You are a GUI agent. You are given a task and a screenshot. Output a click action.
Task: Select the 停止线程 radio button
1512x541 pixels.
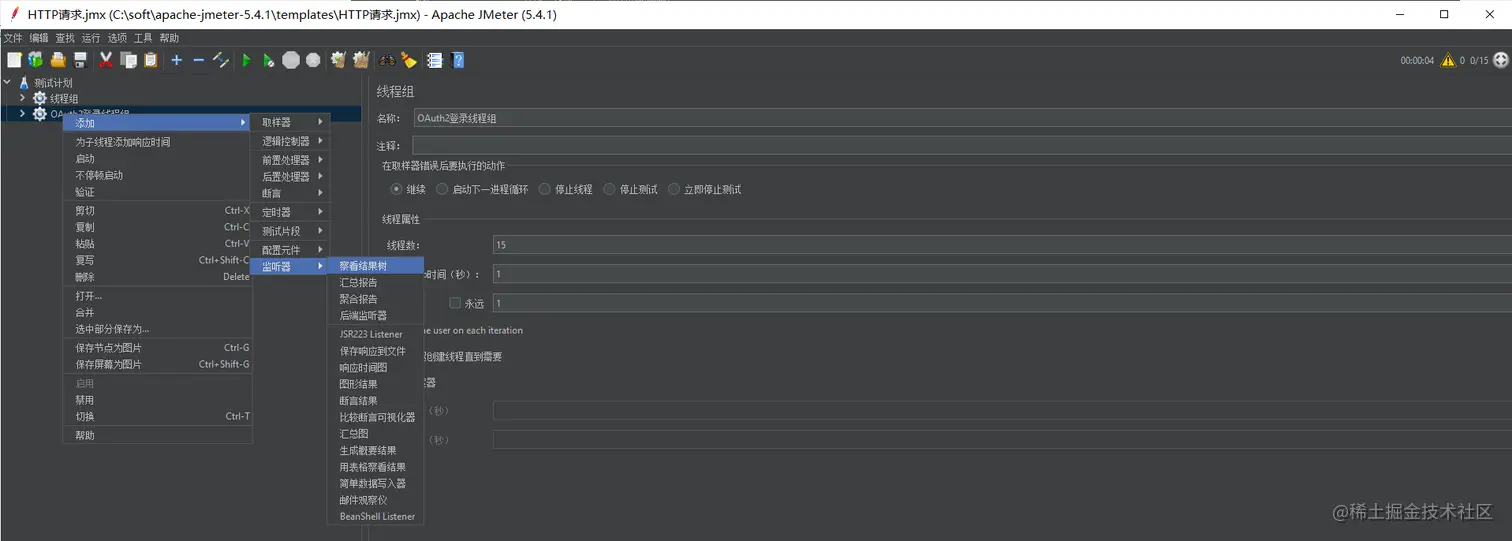pyautogui.click(x=544, y=189)
